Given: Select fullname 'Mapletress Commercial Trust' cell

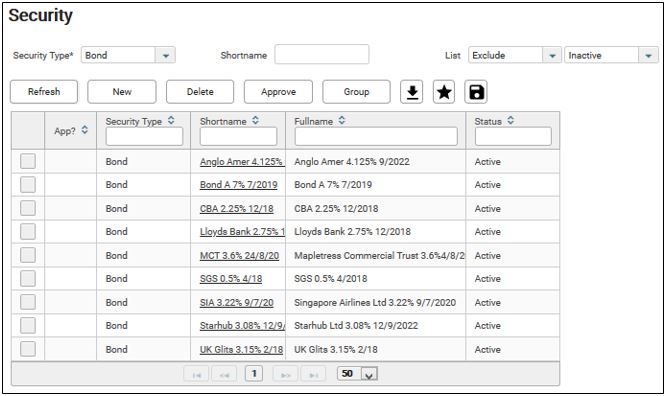Looking at the screenshot, I should 376,255.
